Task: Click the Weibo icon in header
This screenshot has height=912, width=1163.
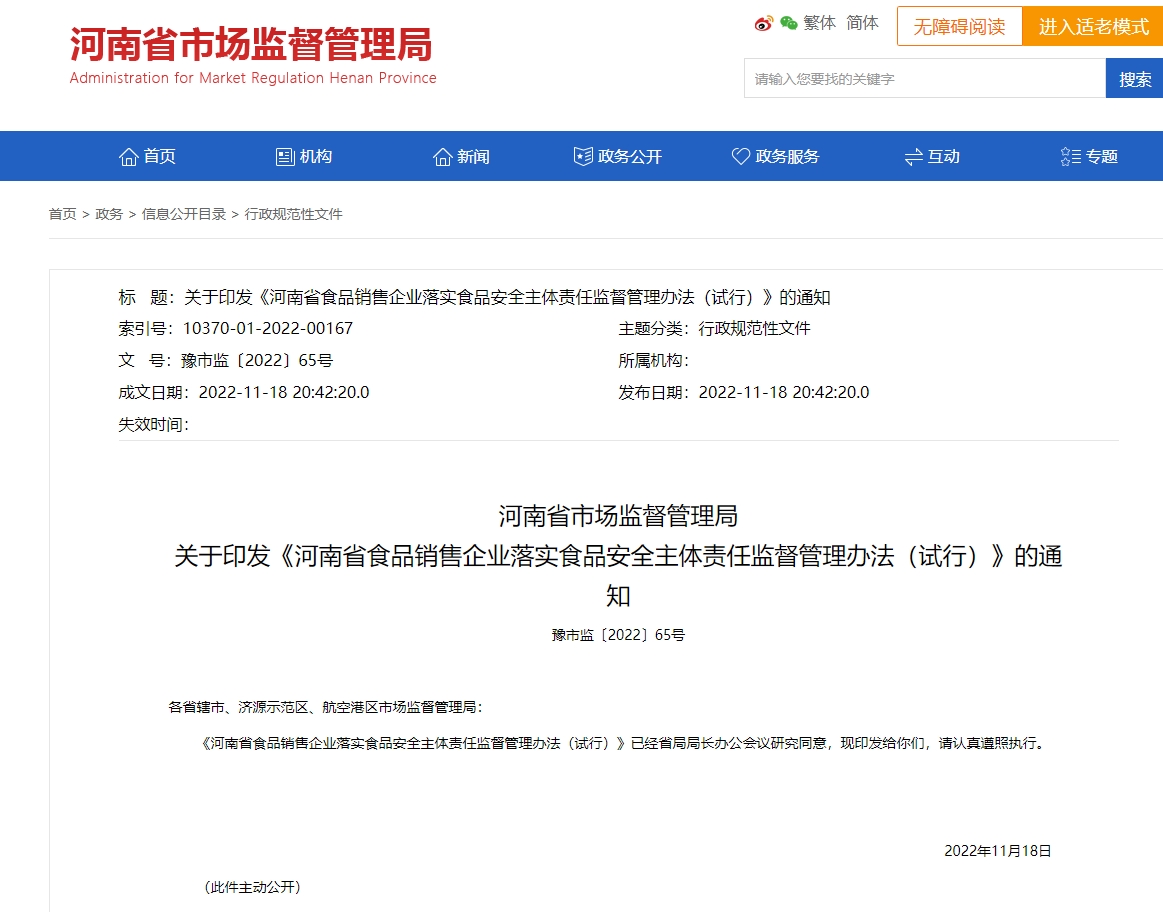Action: [x=764, y=23]
